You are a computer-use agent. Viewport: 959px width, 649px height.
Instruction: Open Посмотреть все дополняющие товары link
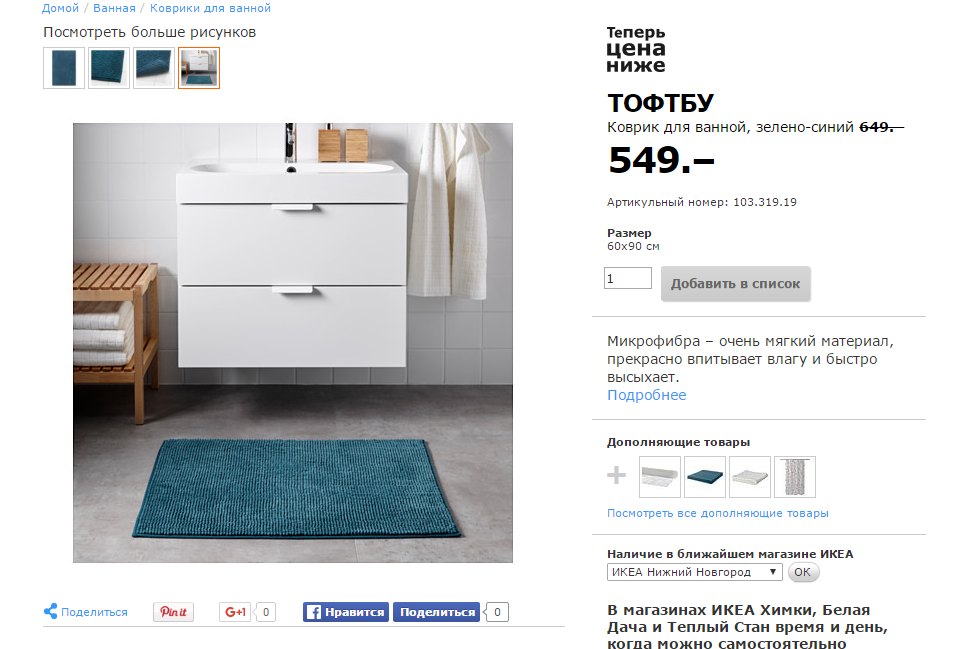pos(717,513)
